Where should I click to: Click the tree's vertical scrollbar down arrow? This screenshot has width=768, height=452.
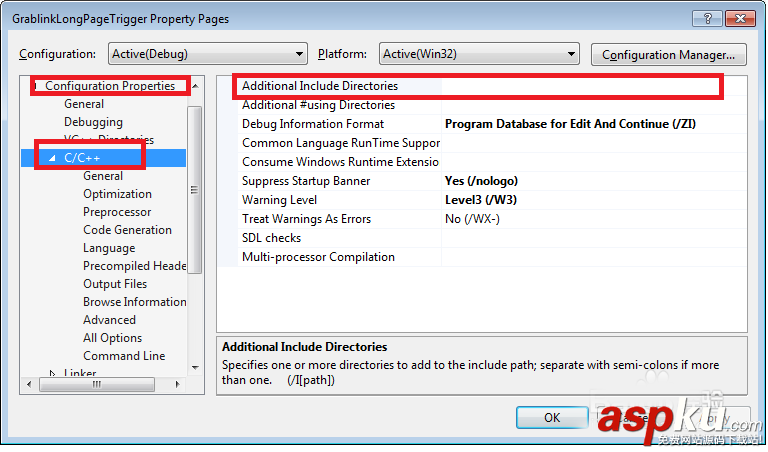pos(195,367)
